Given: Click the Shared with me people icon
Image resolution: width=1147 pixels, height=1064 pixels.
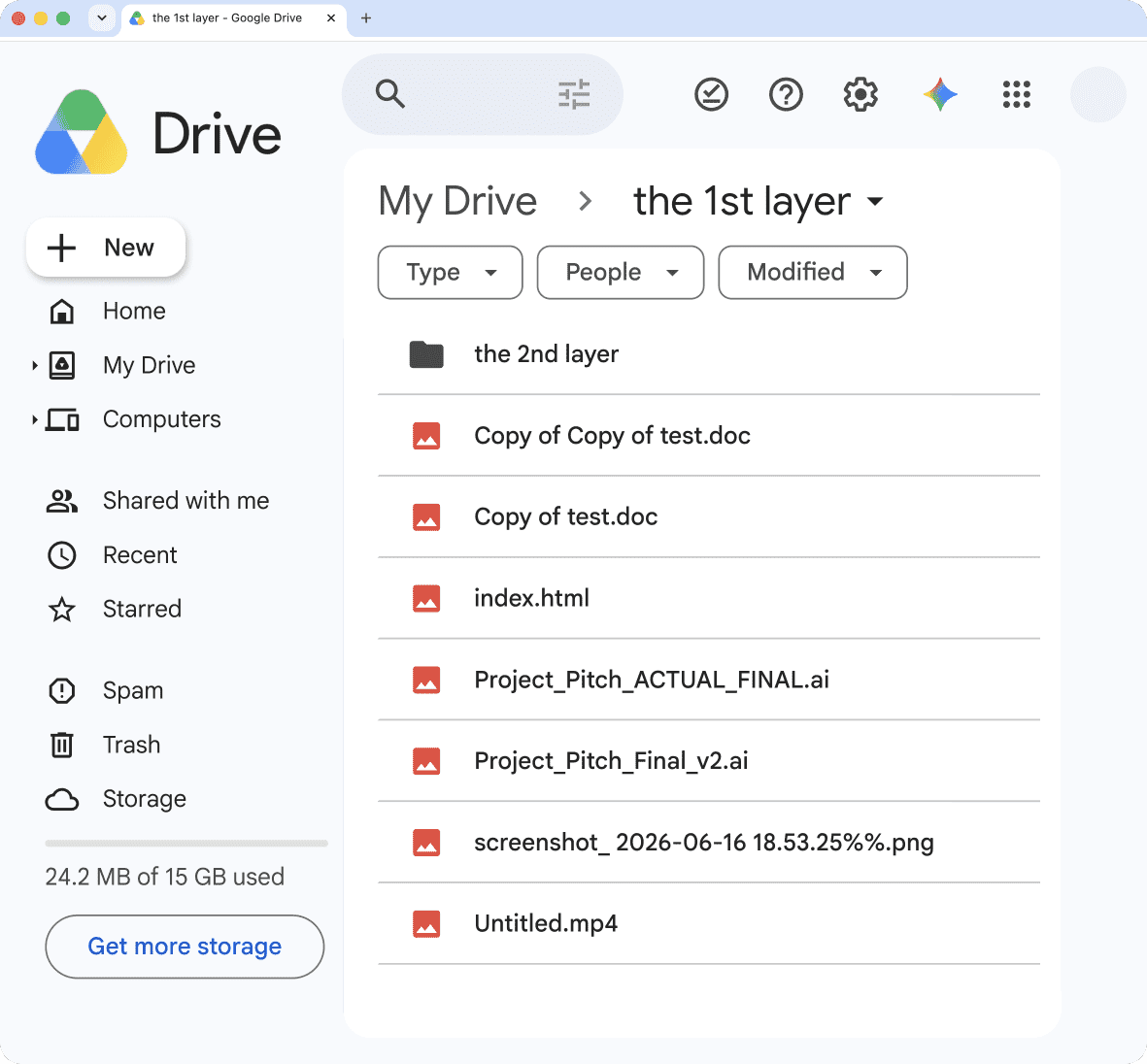Looking at the screenshot, I should point(62,501).
